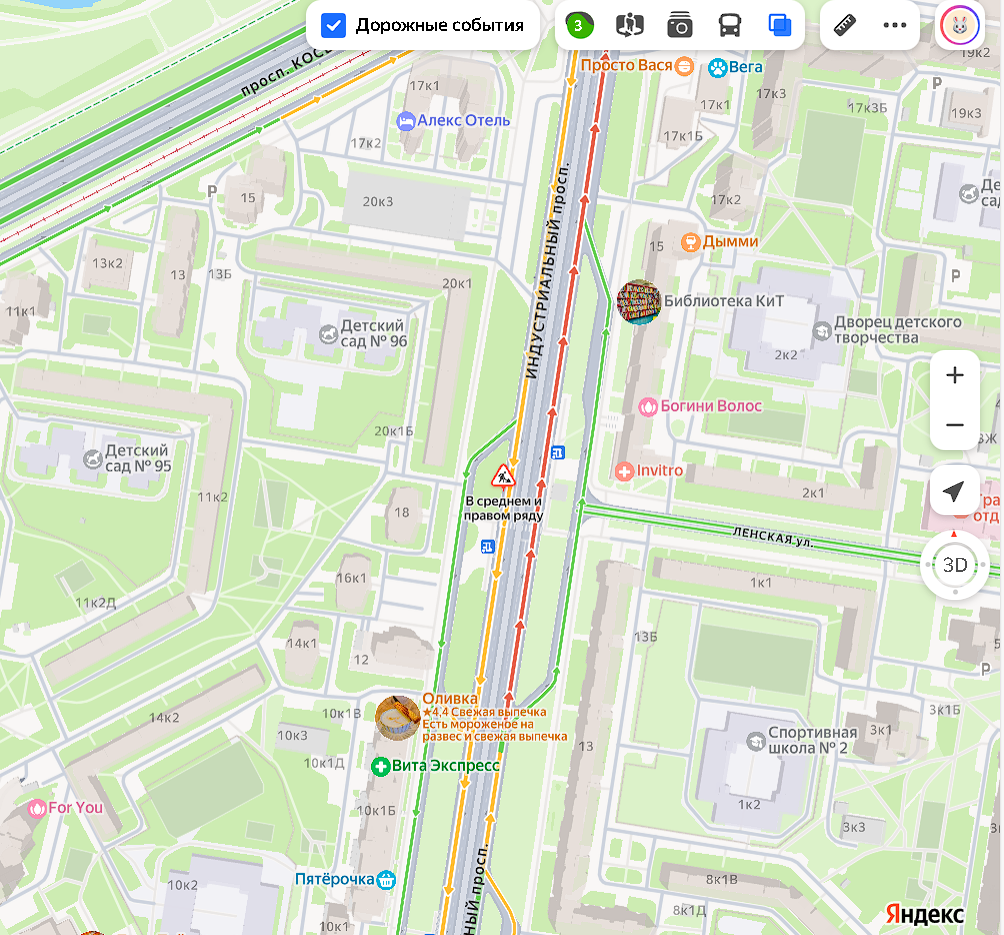Screen dimensions: 1004x935
Task: Open the three-dot more menu
Action: pyautogui.click(x=894, y=25)
